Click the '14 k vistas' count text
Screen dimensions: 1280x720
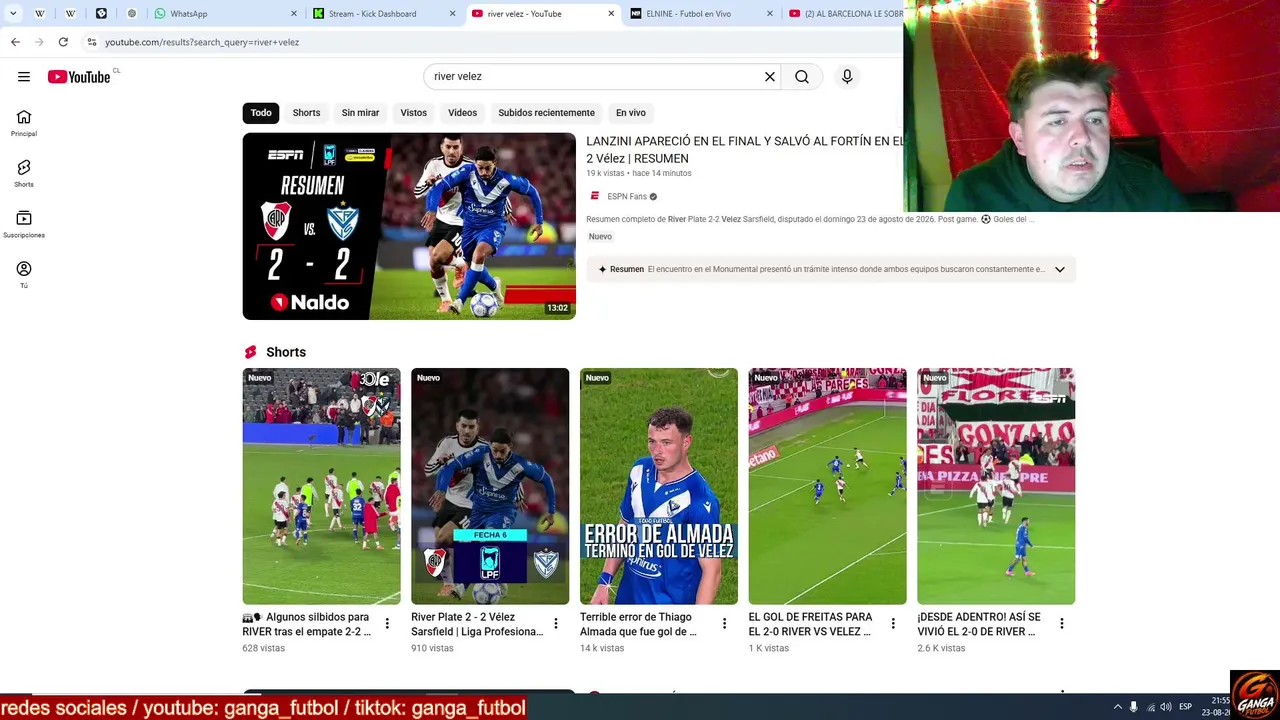602,648
